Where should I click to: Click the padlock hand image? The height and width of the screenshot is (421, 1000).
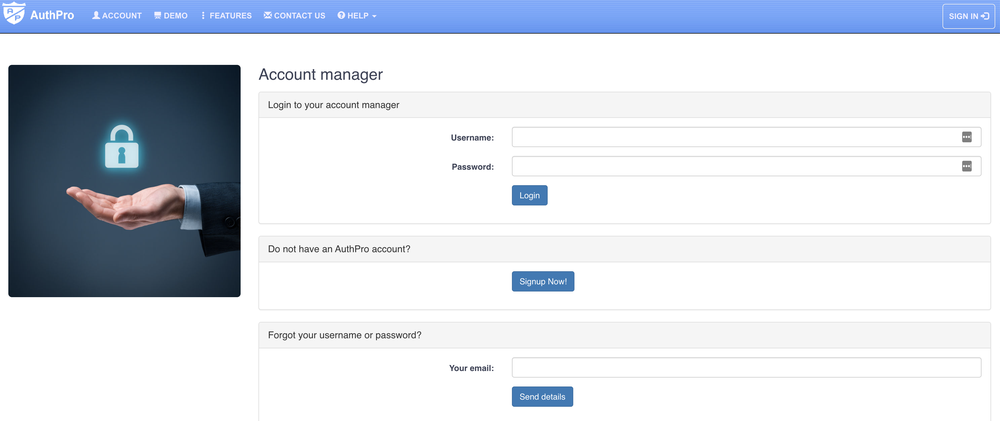[x=124, y=181]
